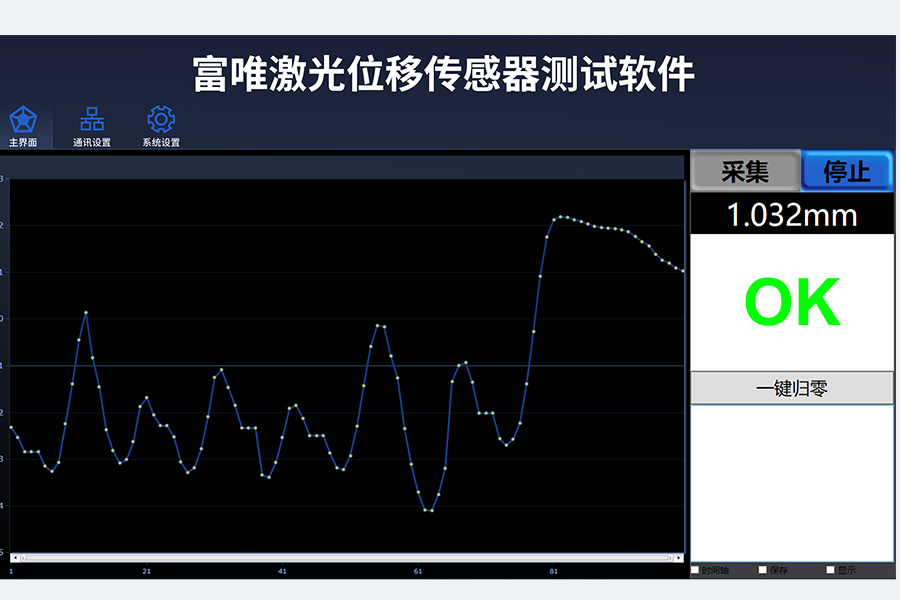
Task: Click x-axis label 41
Action: [x=282, y=571]
